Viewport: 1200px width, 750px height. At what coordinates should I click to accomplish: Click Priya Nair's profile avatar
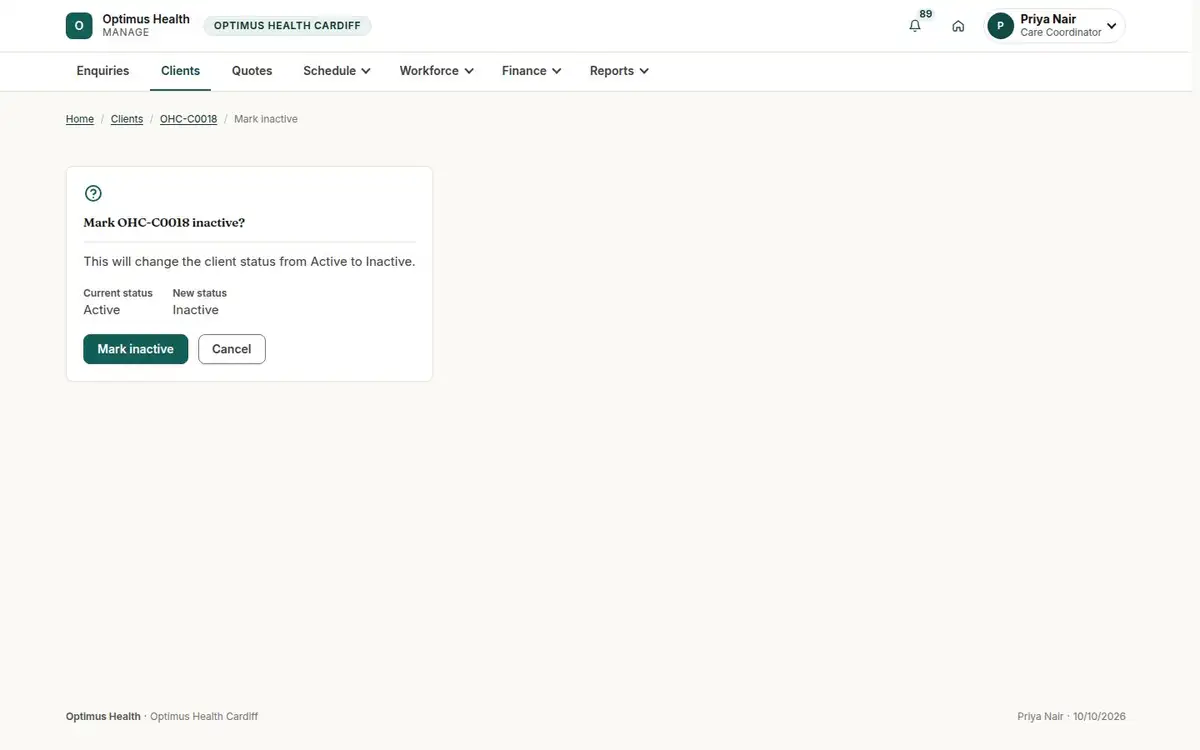pos(1001,26)
